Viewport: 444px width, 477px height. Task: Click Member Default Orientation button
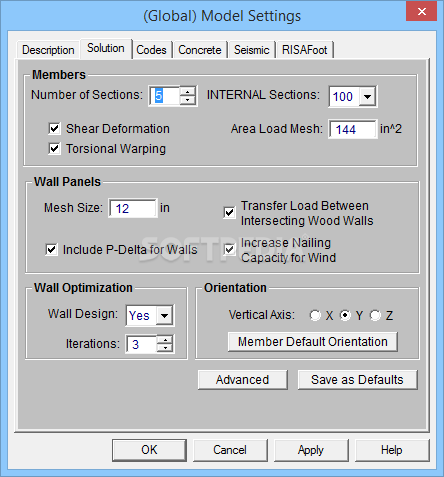pyautogui.click(x=313, y=342)
